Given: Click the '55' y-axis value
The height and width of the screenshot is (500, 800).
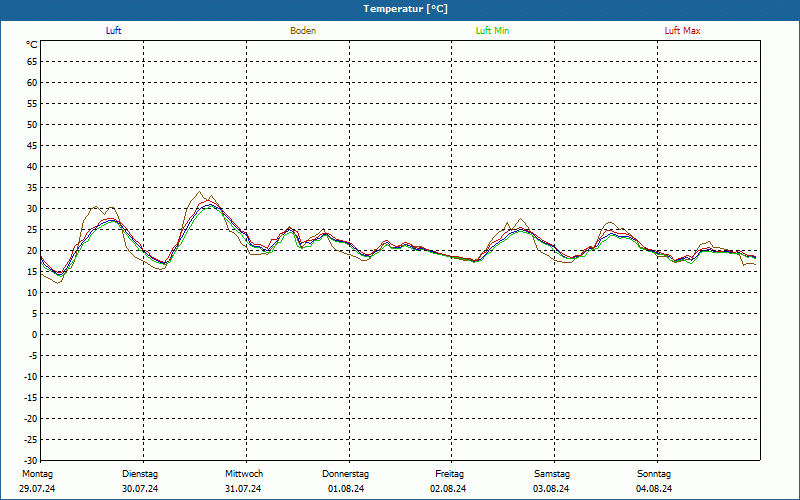Looking at the screenshot, I should point(32,104).
